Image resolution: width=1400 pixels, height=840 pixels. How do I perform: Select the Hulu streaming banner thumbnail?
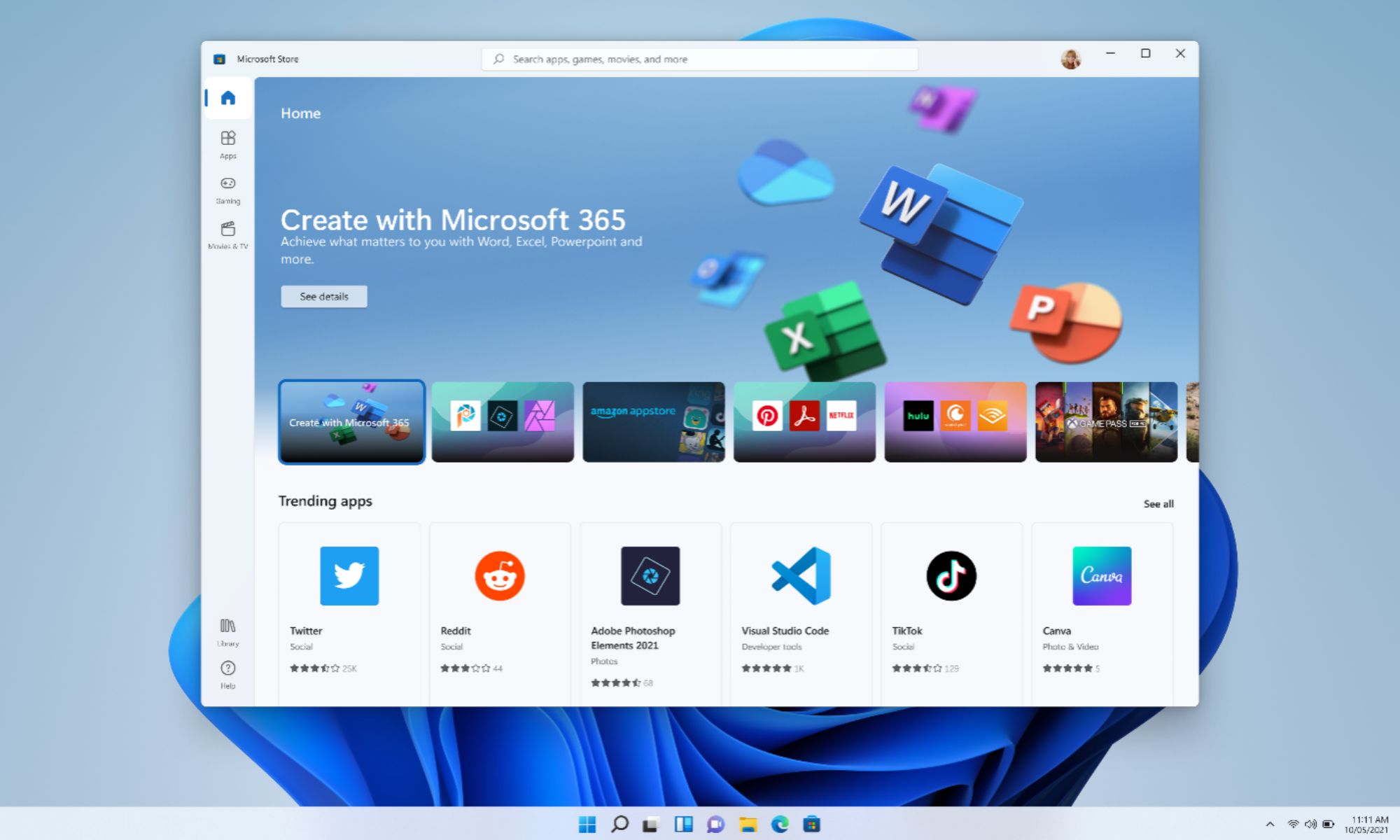pyautogui.click(x=955, y=421)
